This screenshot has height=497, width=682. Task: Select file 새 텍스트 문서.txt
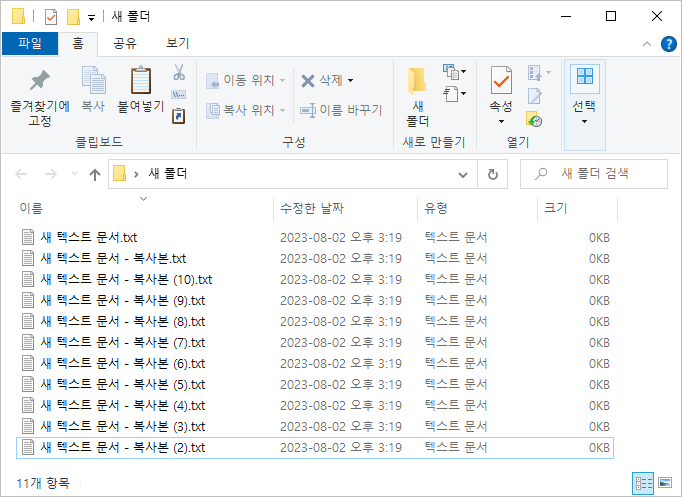tap(315, 237)
